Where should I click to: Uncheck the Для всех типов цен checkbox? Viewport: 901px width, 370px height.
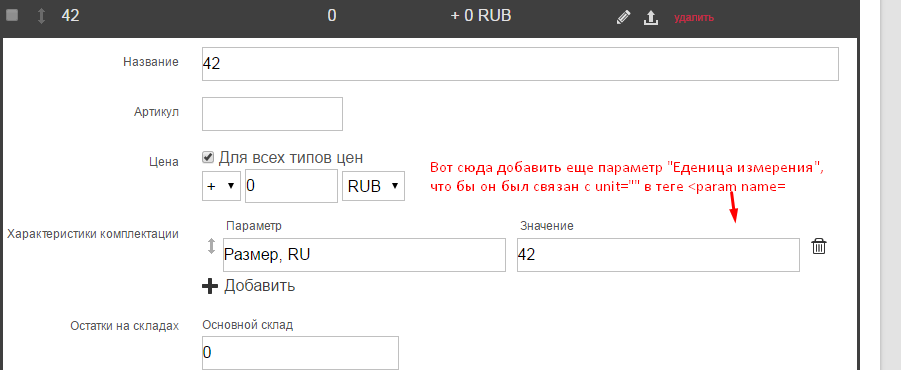pyautogui.click(x=208, y=157)
